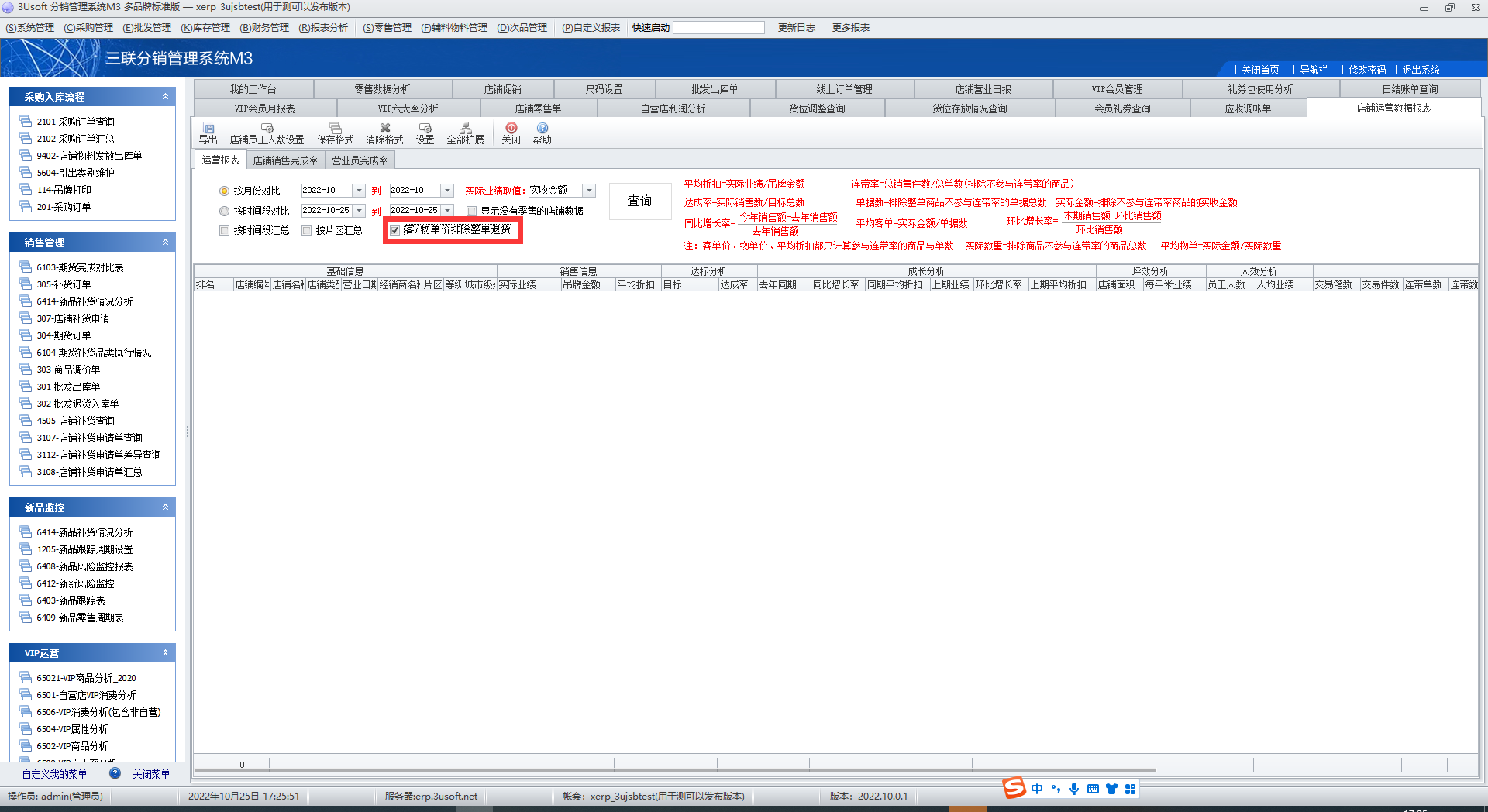Switch to 营业员完成率 tab
The image size is (1488, 812).
pos(360,160)
